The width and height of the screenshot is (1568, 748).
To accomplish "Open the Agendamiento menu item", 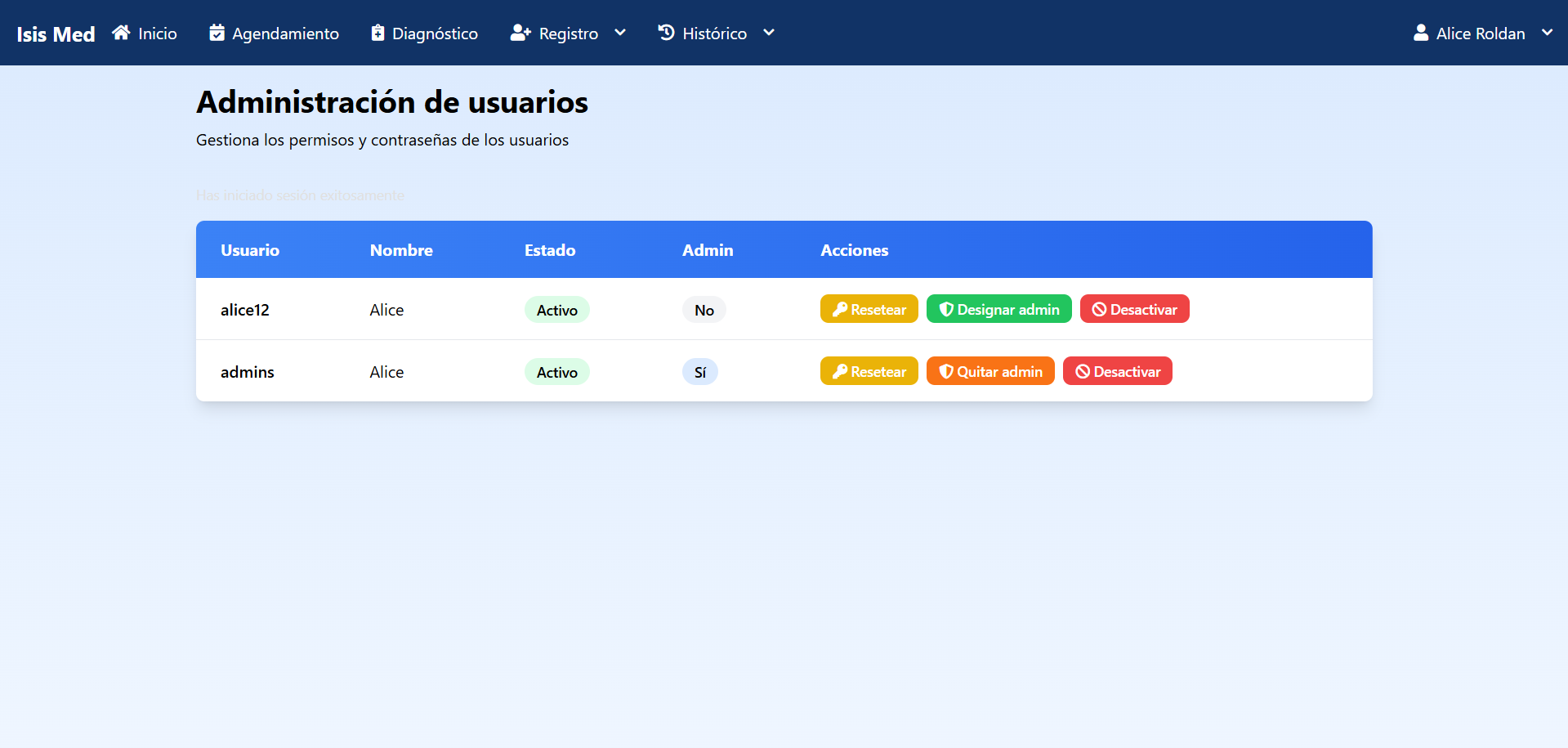I will coord(284,34).
